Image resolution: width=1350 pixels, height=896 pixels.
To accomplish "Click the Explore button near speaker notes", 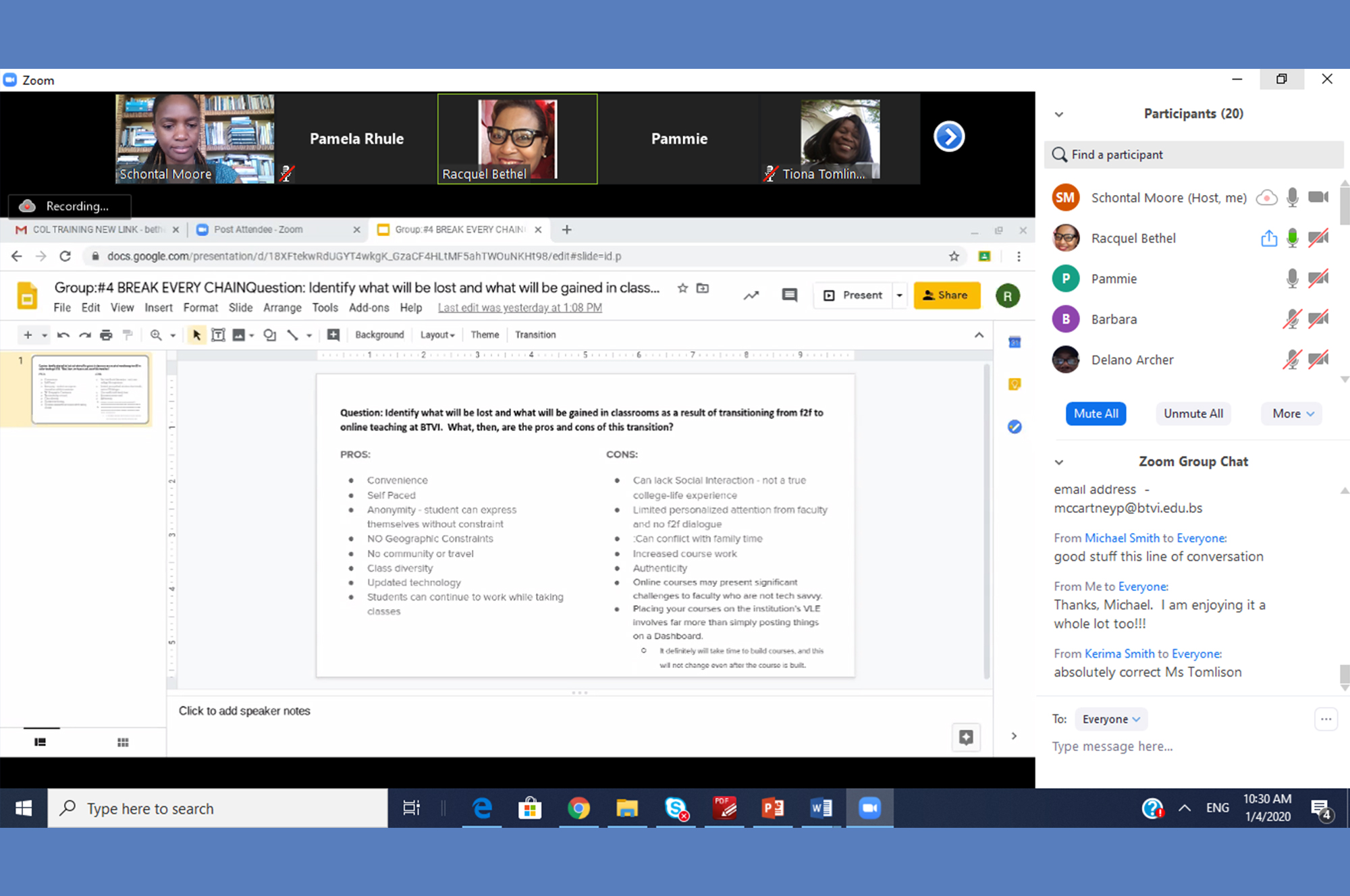I will point(966,737).
